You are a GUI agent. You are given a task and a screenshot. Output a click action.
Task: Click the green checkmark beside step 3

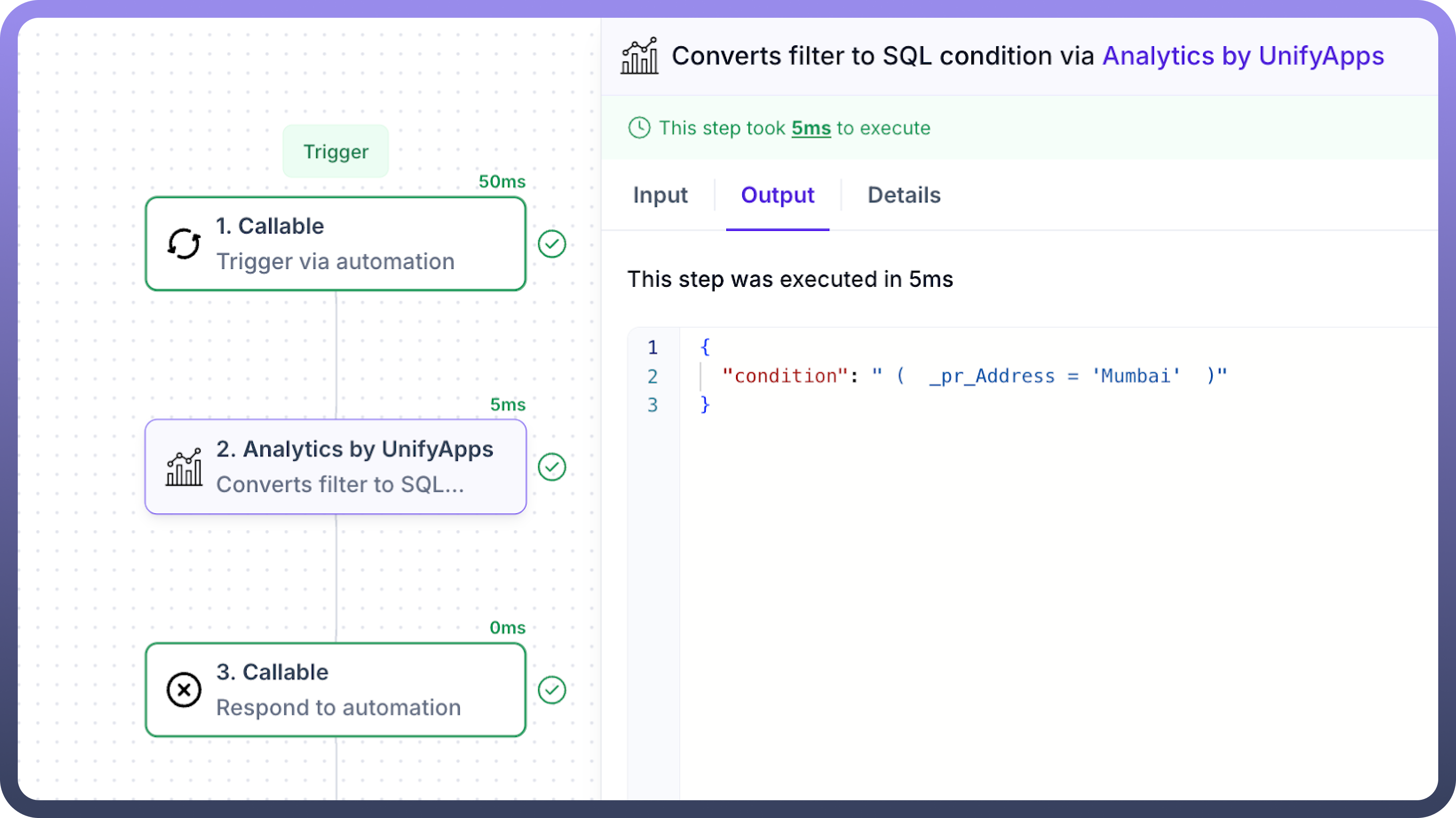(552, 690)
